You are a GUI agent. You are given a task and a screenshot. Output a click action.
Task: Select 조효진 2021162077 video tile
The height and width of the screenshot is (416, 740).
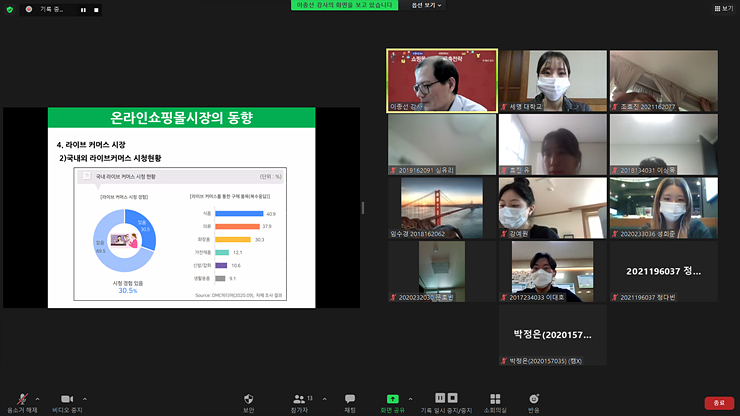tap(664, 81)
